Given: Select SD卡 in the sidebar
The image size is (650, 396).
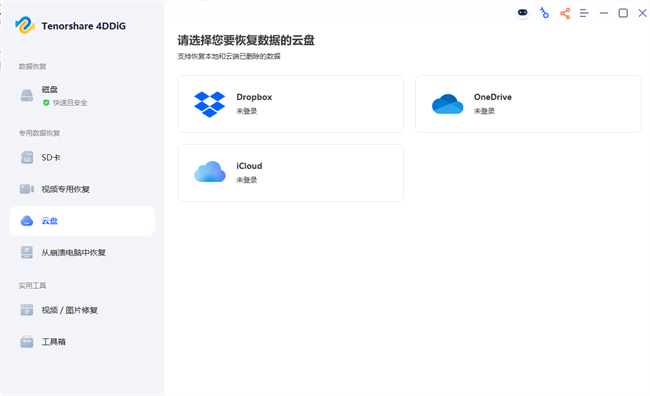Looking at the screenshot, I should [82, 158].
